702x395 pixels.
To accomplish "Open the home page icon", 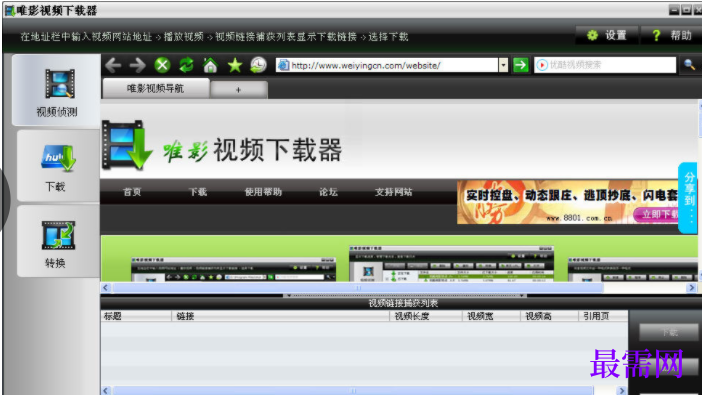I will (x=210, y=65).
